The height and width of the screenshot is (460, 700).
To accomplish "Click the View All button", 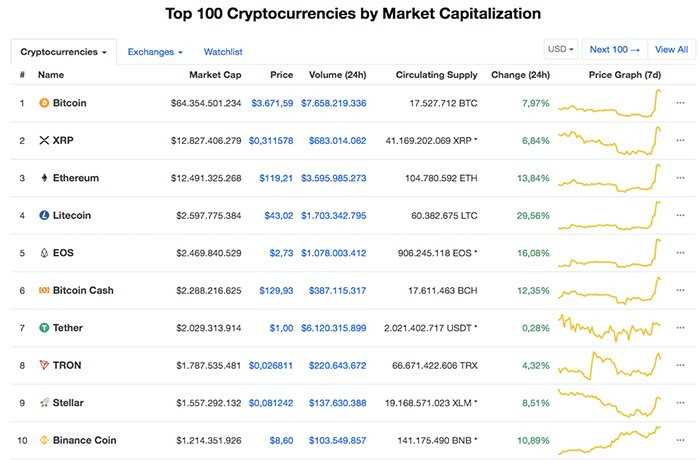I will [671, 49].
